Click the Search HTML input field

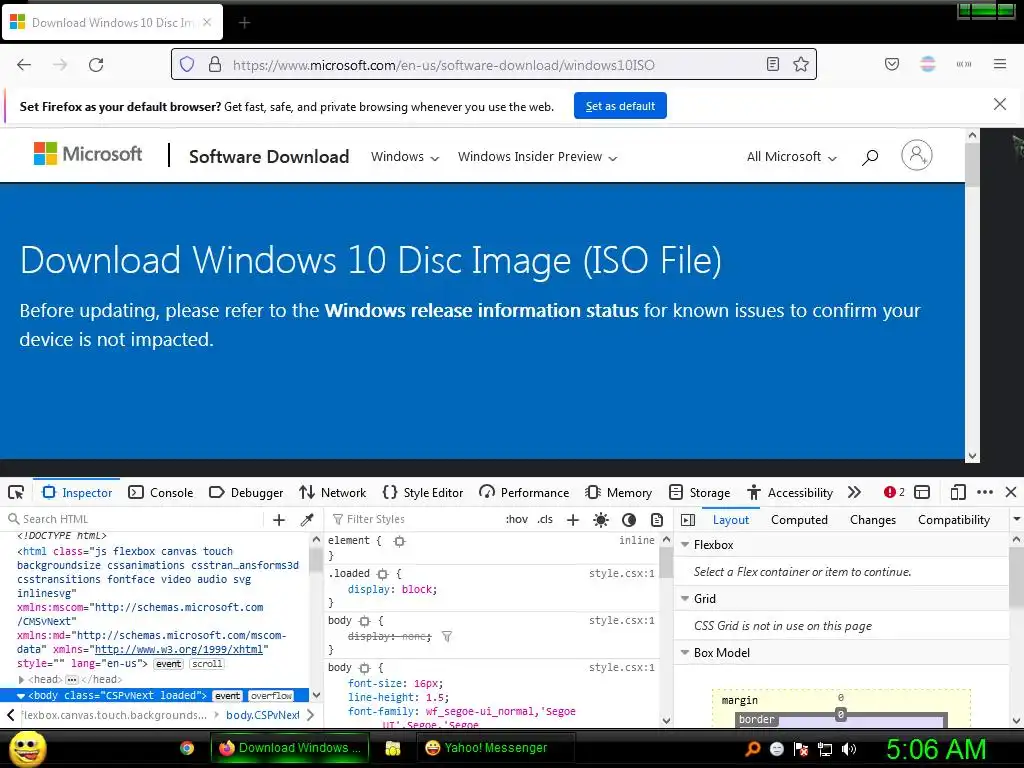(x=137, y=519)
